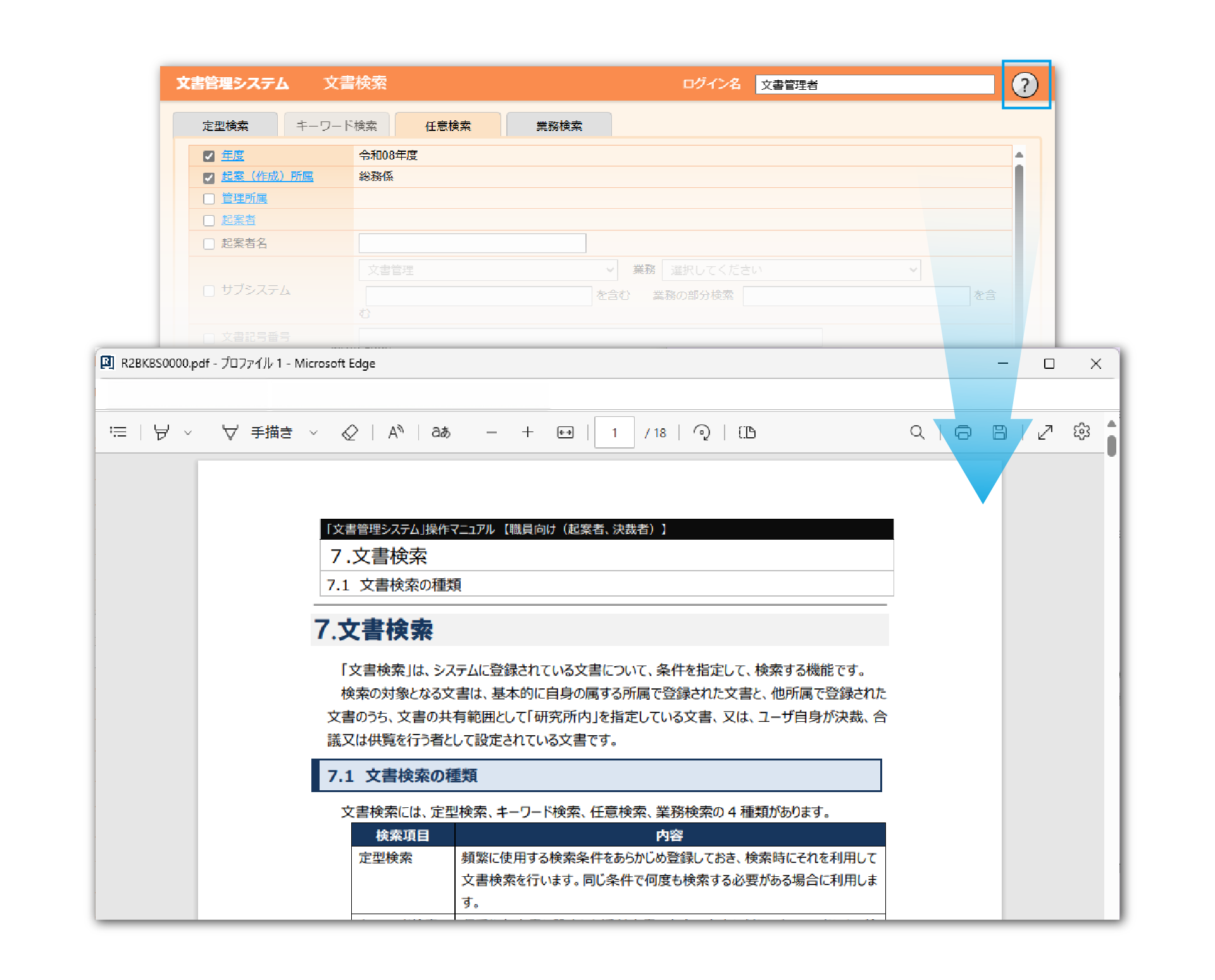Check the サブシステム checkbox
Image resolution: width=1215 pixels, height=980 pixels.
[209, 290]
